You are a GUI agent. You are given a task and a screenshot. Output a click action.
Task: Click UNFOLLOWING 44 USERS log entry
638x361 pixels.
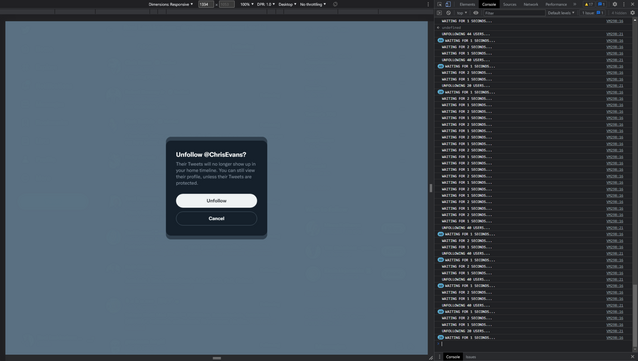(465, 34)
